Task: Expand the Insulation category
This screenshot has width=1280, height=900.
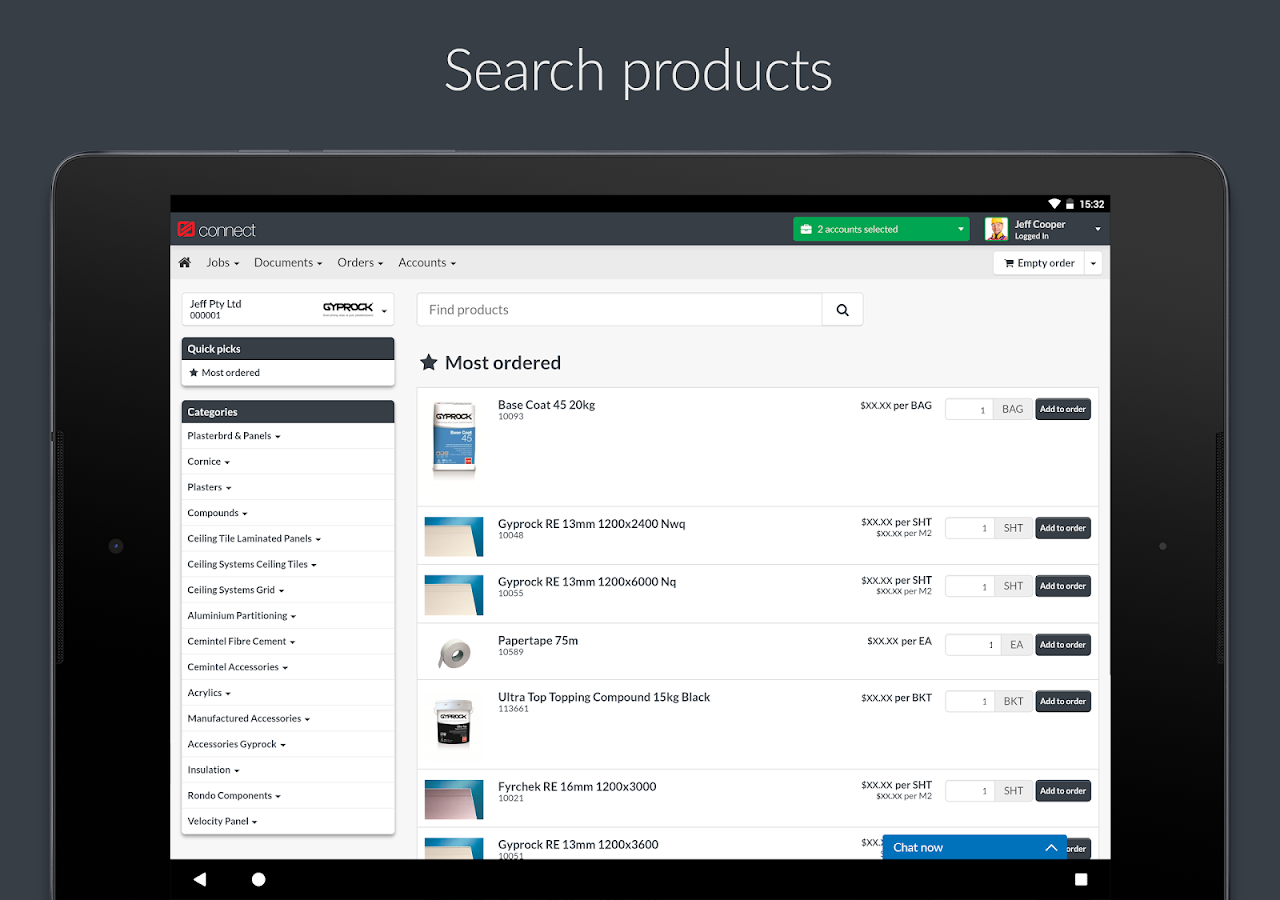Action: (x=288, y=770)
